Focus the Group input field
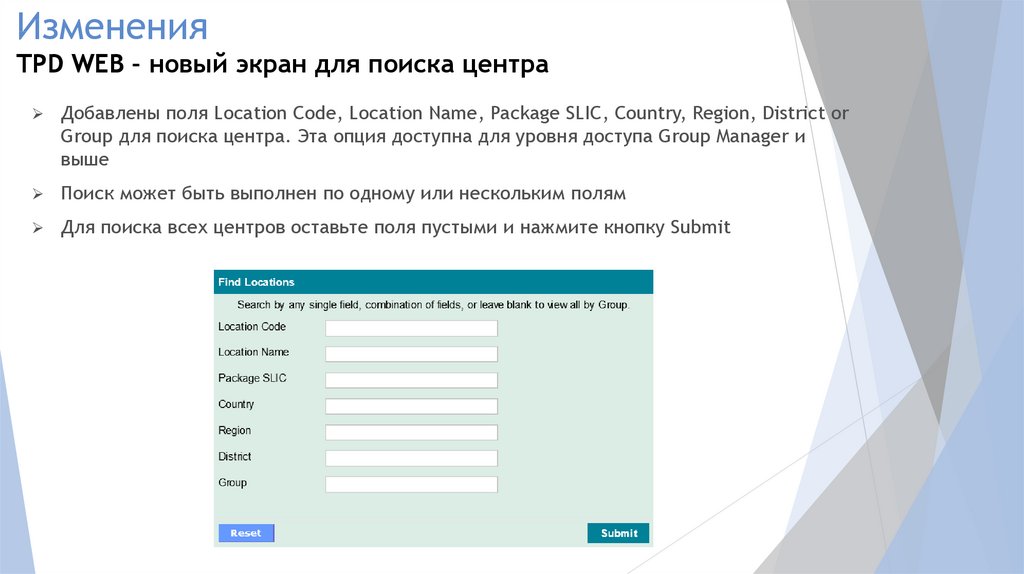The image size is (1024, 574). pyautogui.click(x=411, y=484)
